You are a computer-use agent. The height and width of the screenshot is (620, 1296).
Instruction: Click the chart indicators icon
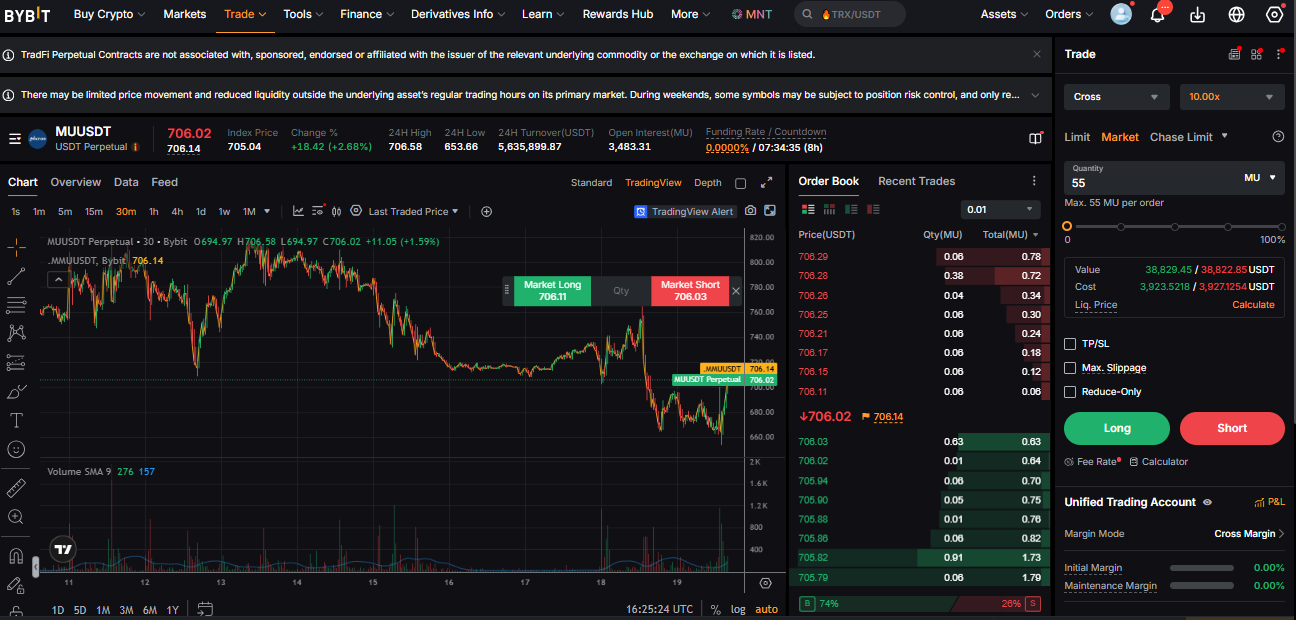298,211
